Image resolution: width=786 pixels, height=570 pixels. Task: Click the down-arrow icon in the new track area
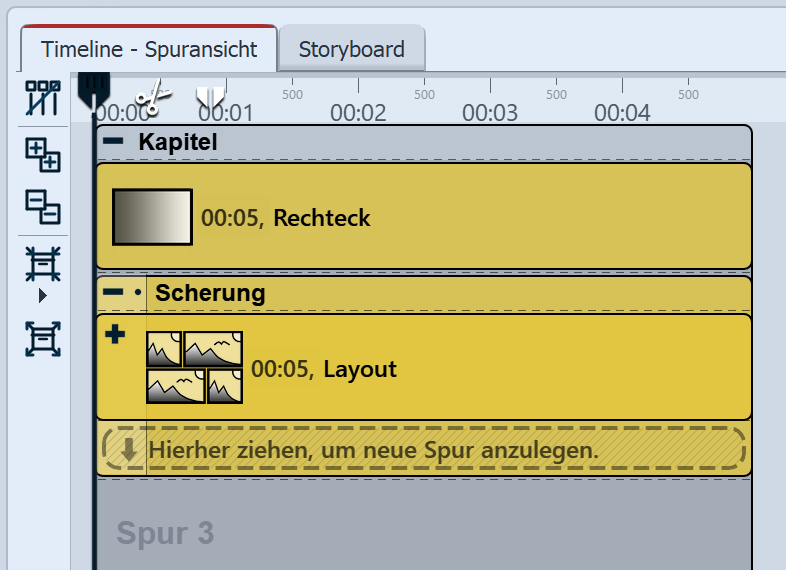point(128,450)
